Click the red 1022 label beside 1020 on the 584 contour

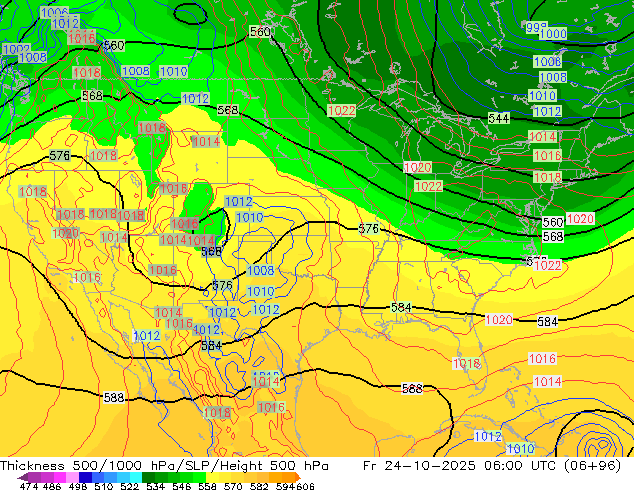548,266
